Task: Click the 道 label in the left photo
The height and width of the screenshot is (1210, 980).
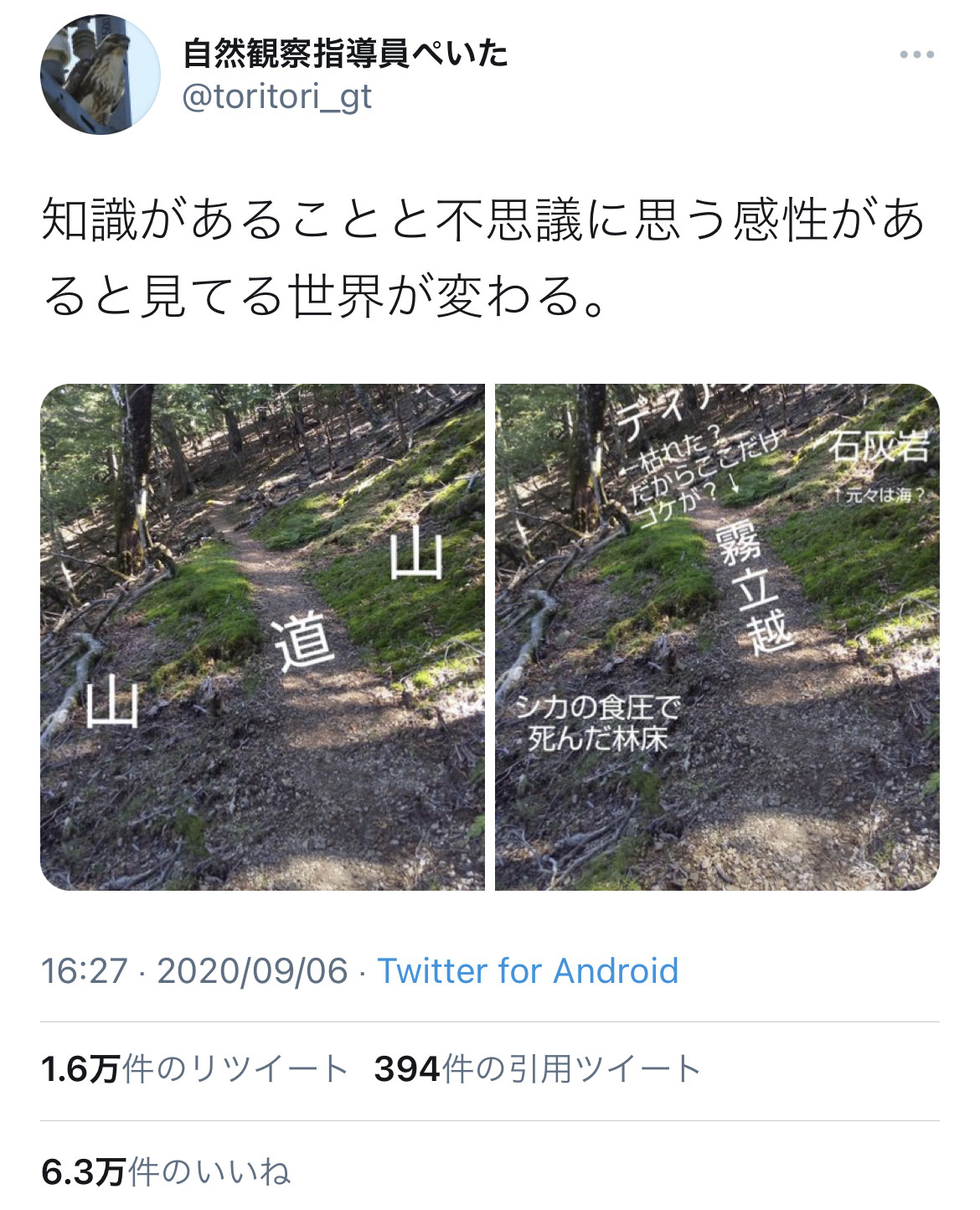Action: pos(305,642)
